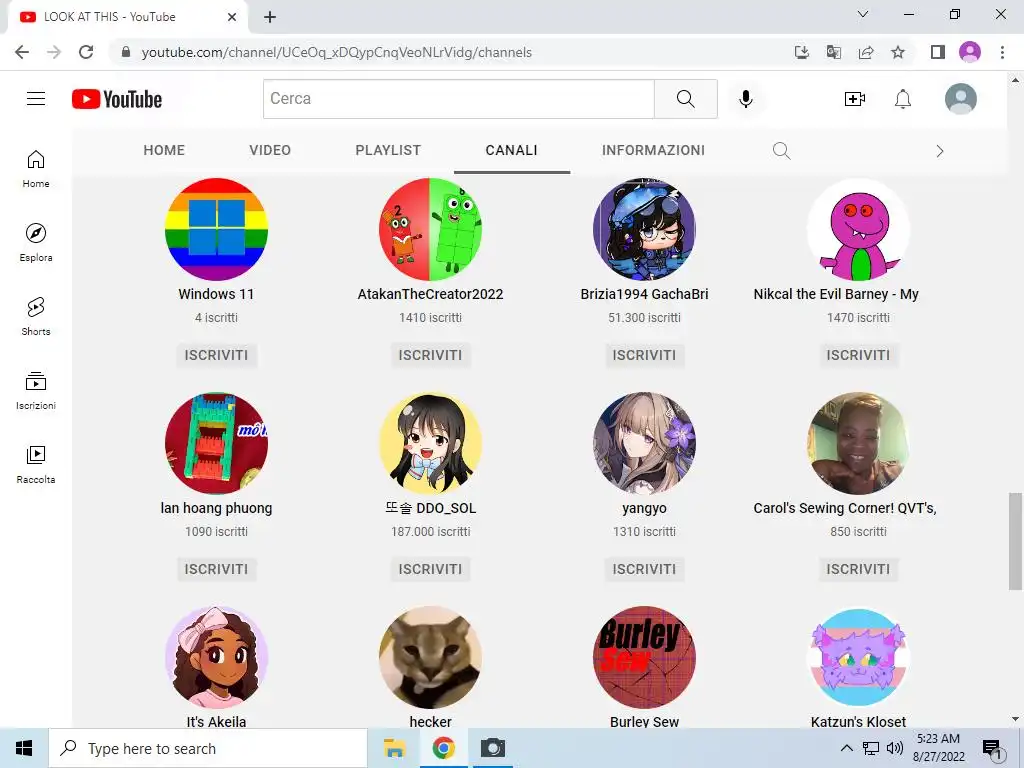Click taskbar Type here to search box

click(208, 748)
